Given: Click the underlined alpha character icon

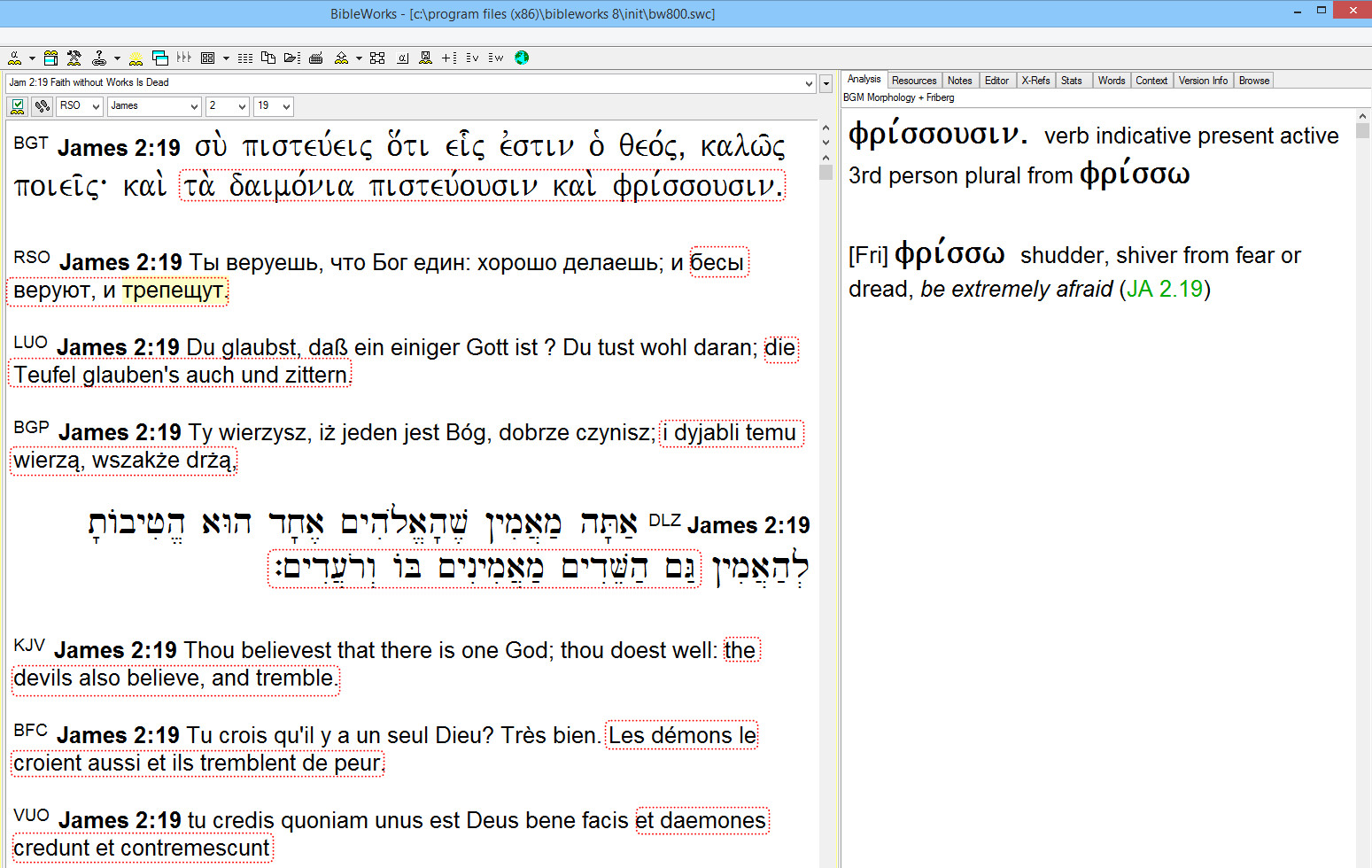Looking at the screenshot, I should click(x=403, y=58).
